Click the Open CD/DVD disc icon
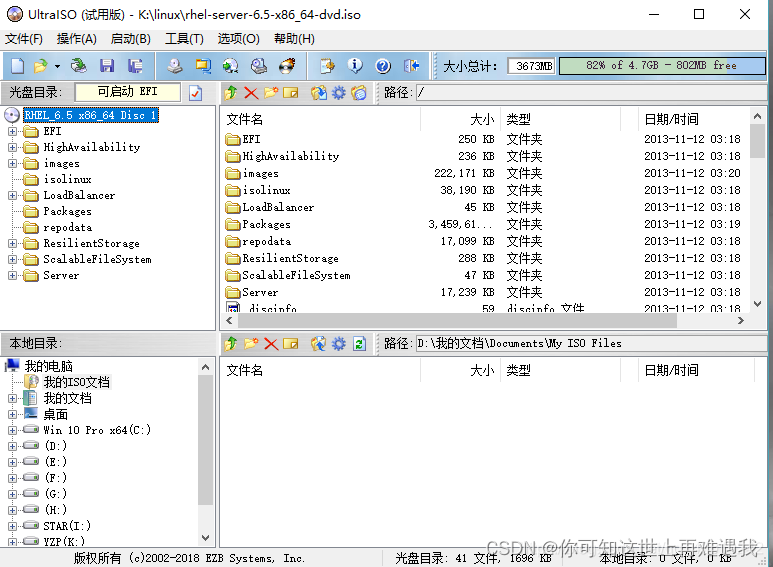The image size is (773, 567). 78,66
